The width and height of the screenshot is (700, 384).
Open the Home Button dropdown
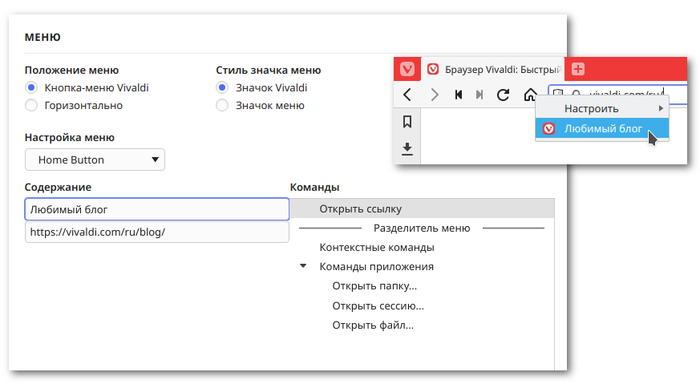pos(95,160)
